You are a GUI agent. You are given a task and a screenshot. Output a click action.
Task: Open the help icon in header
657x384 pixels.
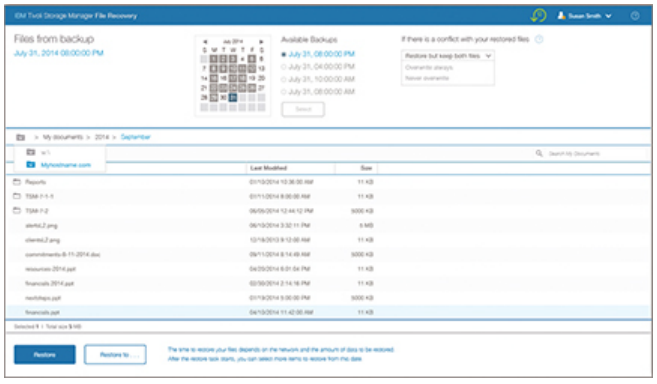(x=635, y=16)
